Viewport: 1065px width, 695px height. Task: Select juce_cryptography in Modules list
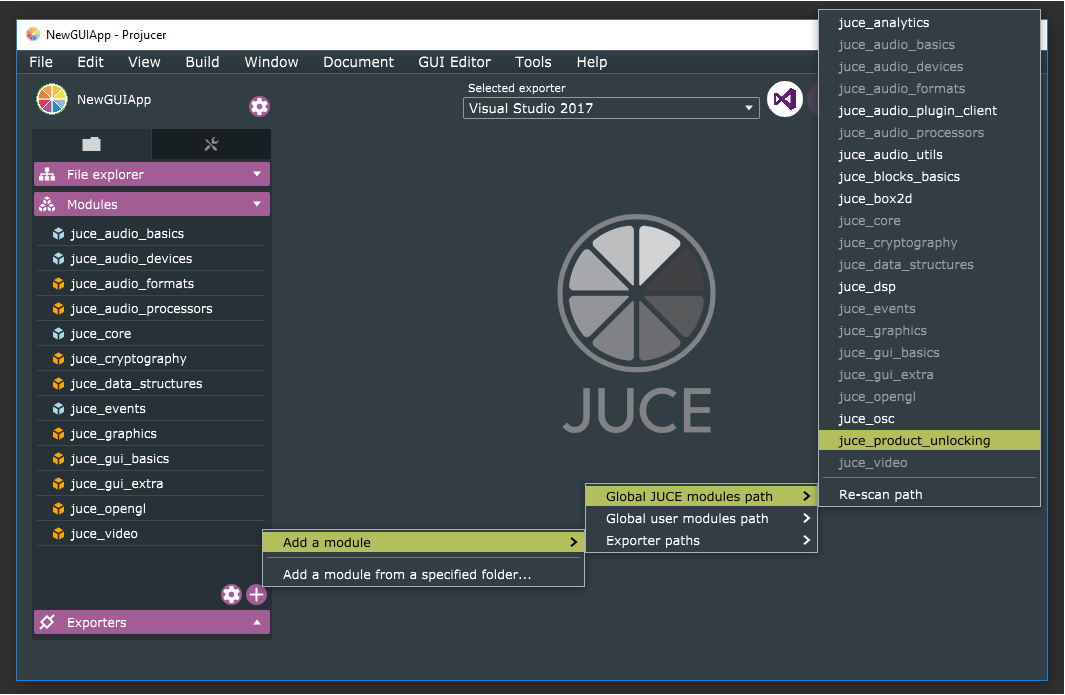151,359
